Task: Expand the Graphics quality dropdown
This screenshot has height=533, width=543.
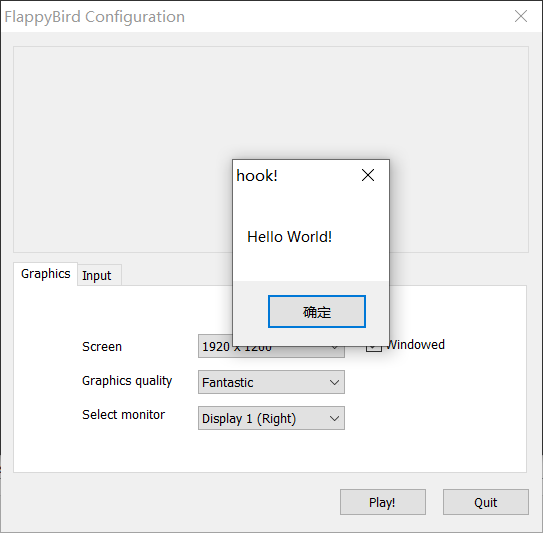Action: coord(271,382)
